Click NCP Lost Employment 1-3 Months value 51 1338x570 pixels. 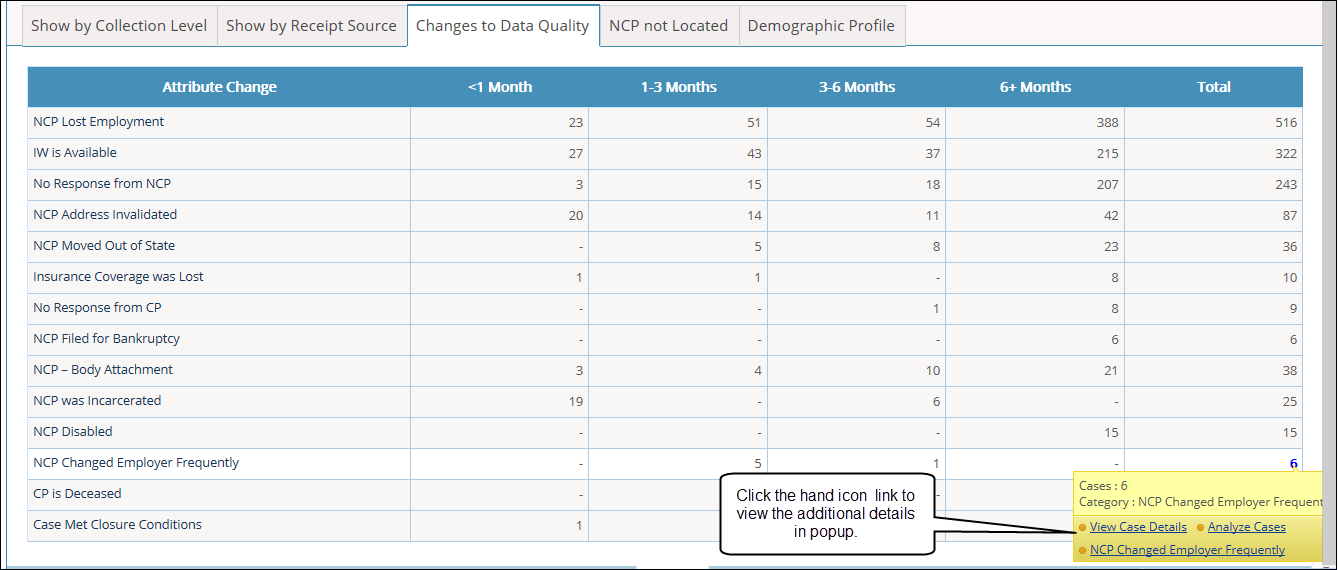click(754, 123)
